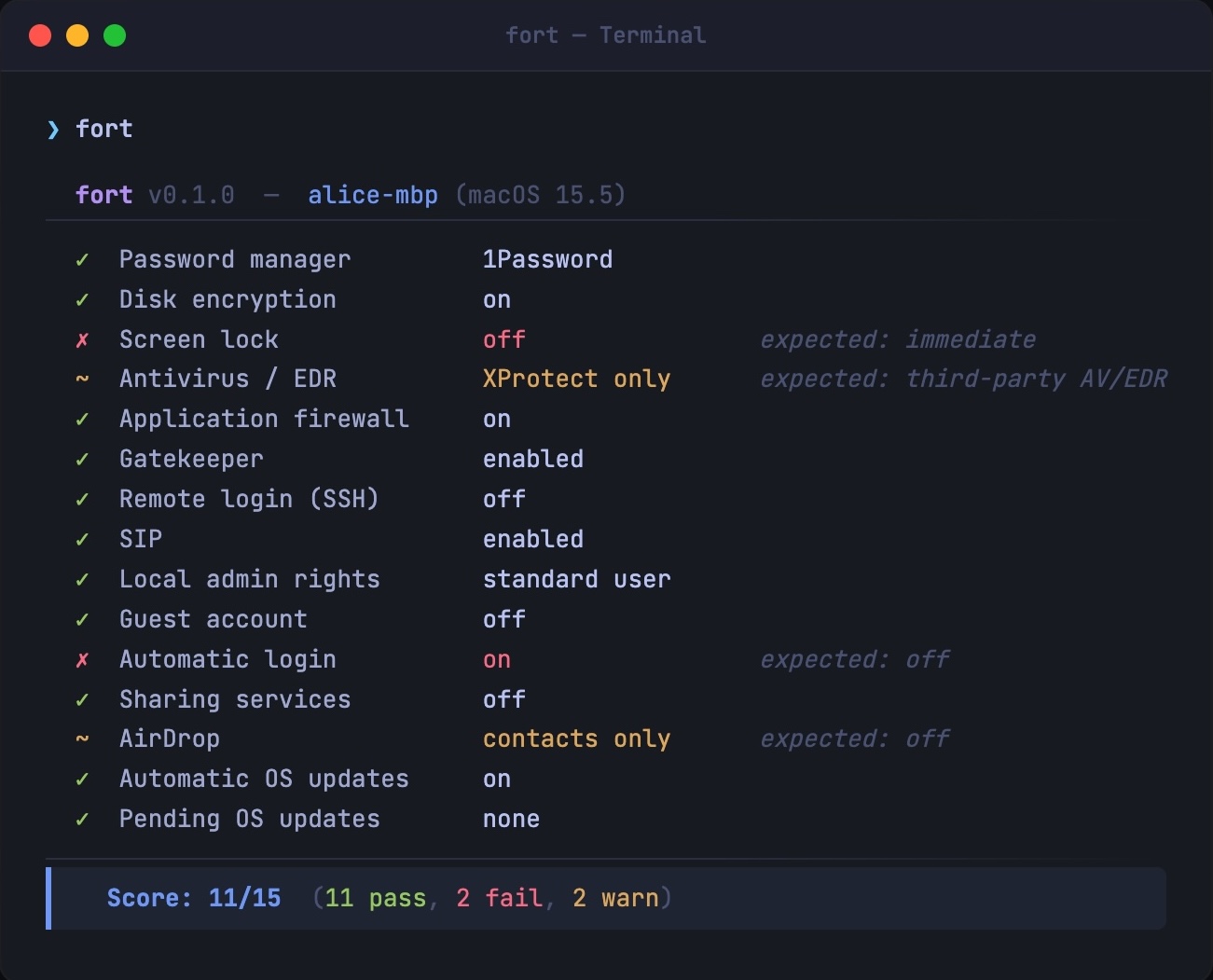Click the 'expected: immediate' note

898,339
